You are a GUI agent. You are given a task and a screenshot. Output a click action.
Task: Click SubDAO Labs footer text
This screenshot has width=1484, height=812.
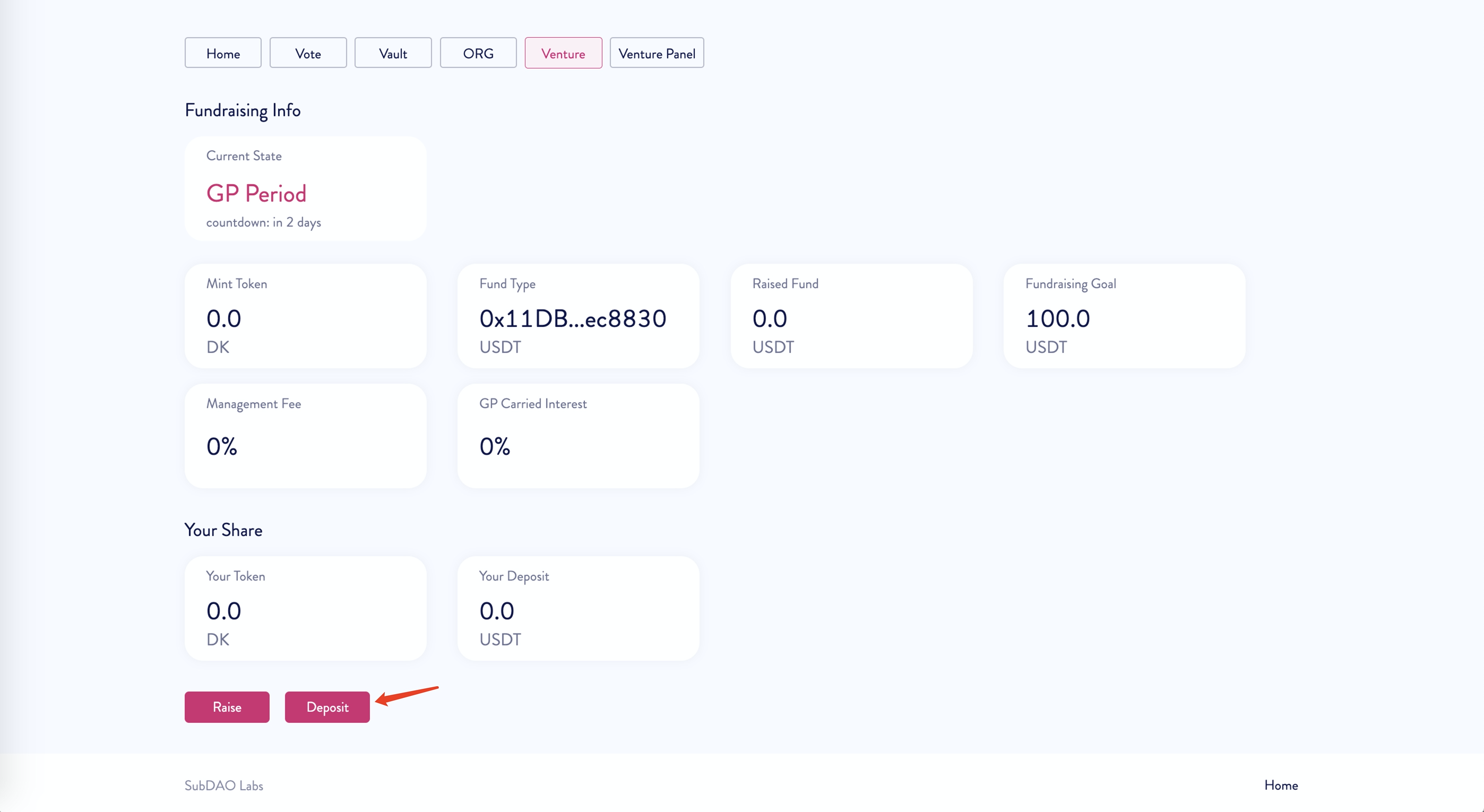pos(223,785)
